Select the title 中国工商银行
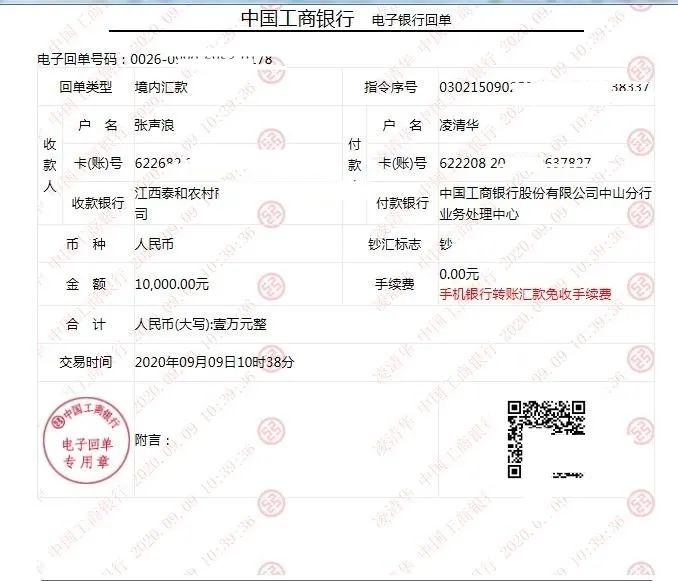 click(298, 19)
